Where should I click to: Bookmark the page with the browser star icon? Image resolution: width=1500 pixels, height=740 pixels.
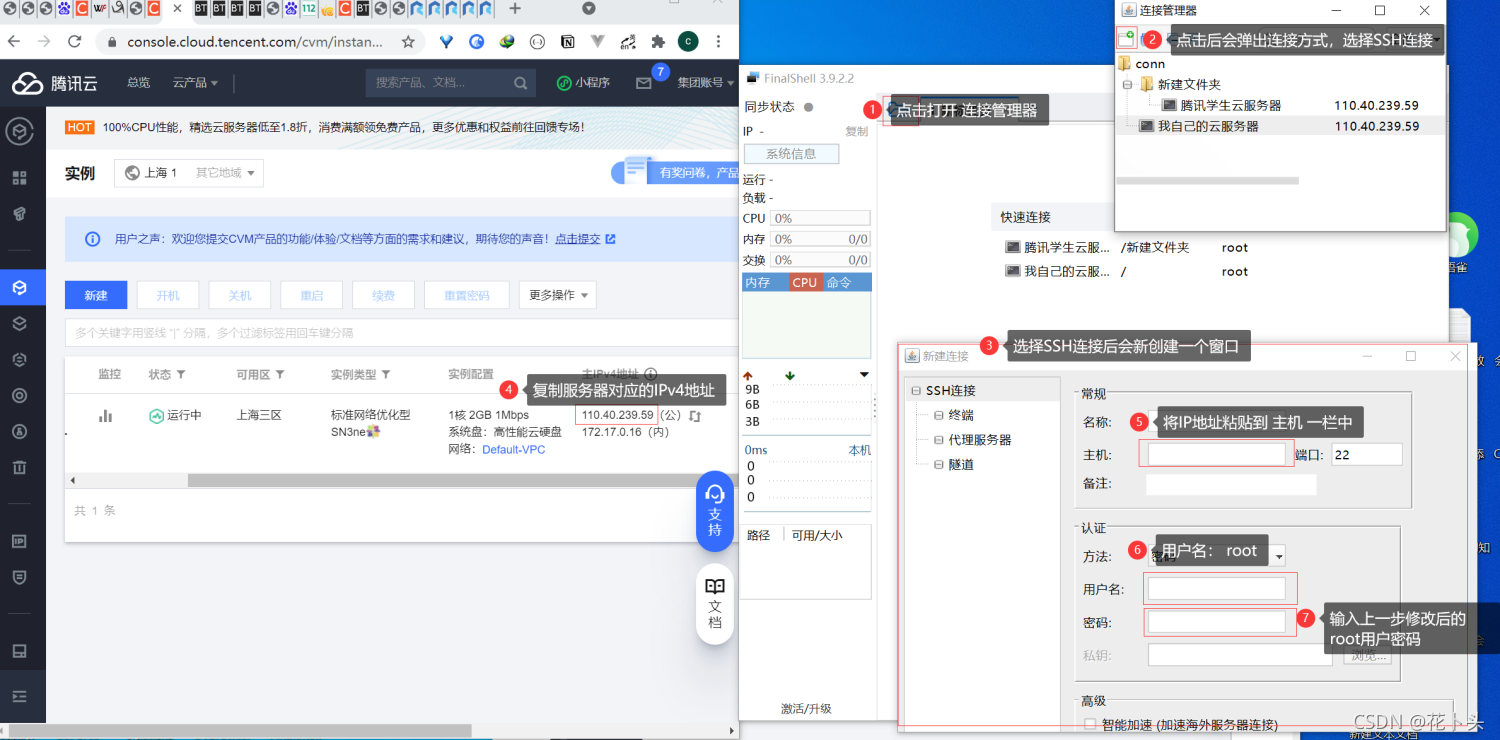pyautogui.click(x=411, y=42)
